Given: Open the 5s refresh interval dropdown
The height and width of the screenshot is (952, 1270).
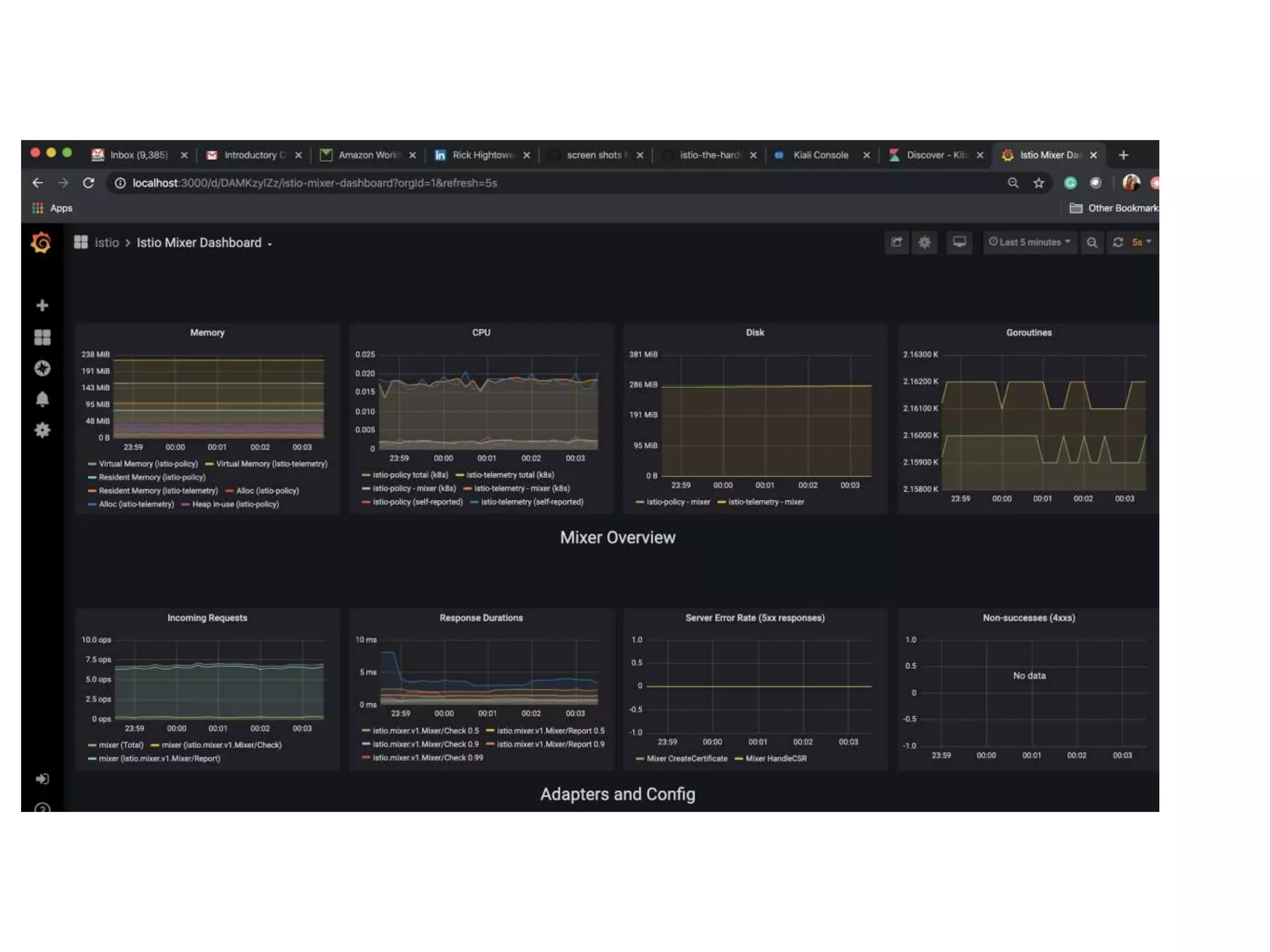Looking at the screenshot, I should coord(1141,242).
